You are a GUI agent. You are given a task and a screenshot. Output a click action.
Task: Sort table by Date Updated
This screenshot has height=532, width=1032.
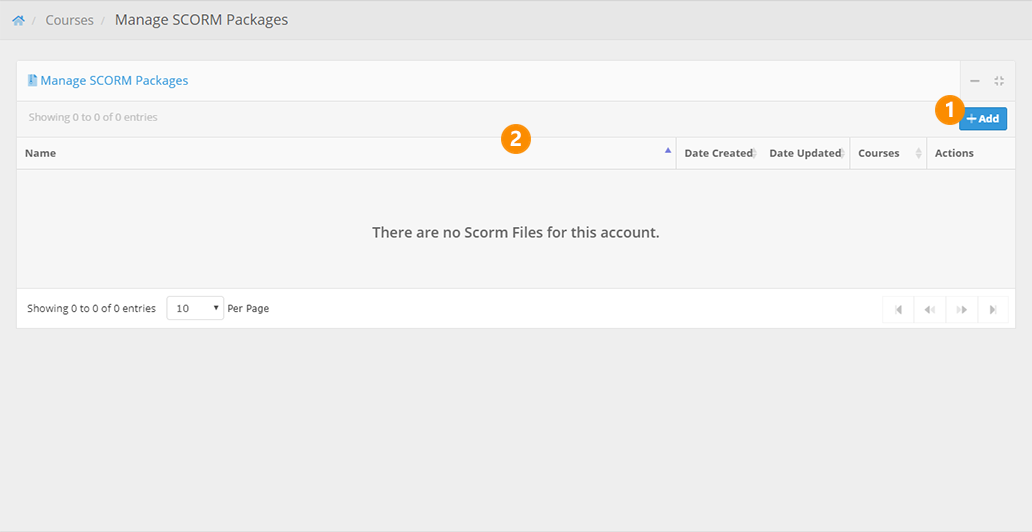click(804, 153)
